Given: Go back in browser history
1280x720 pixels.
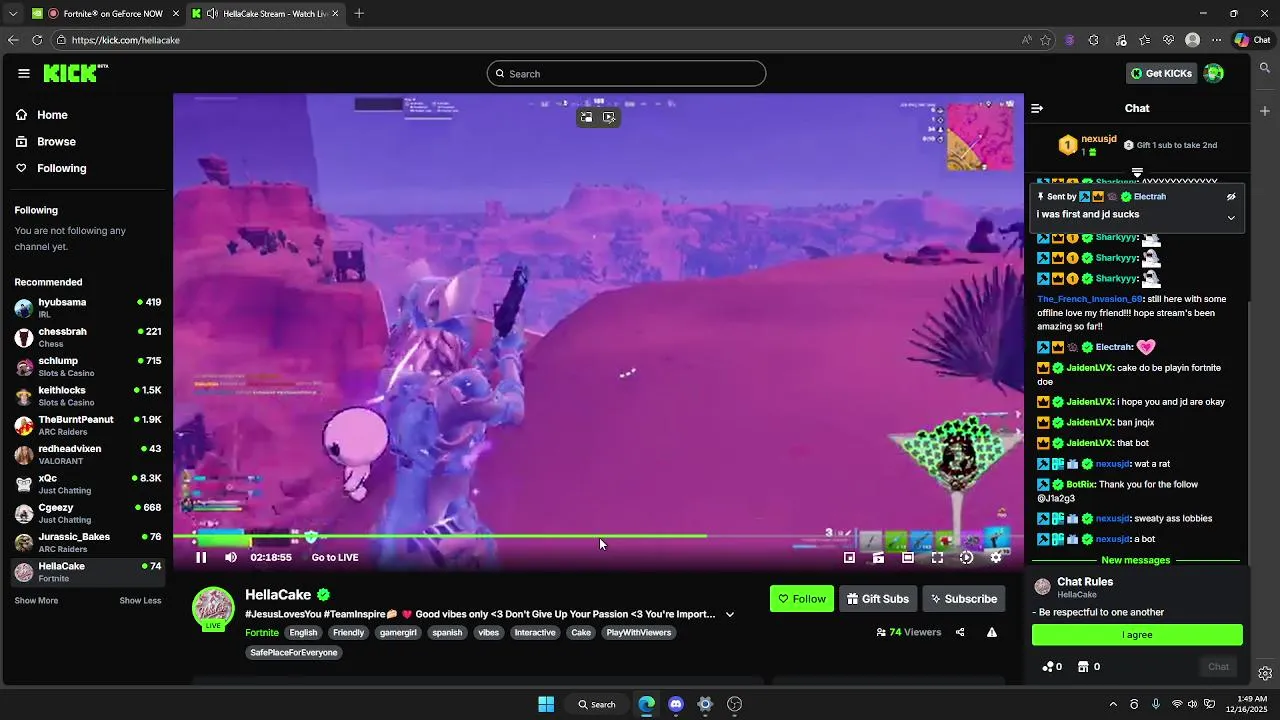Looking at the screenshot, I should tap(13, 40).
